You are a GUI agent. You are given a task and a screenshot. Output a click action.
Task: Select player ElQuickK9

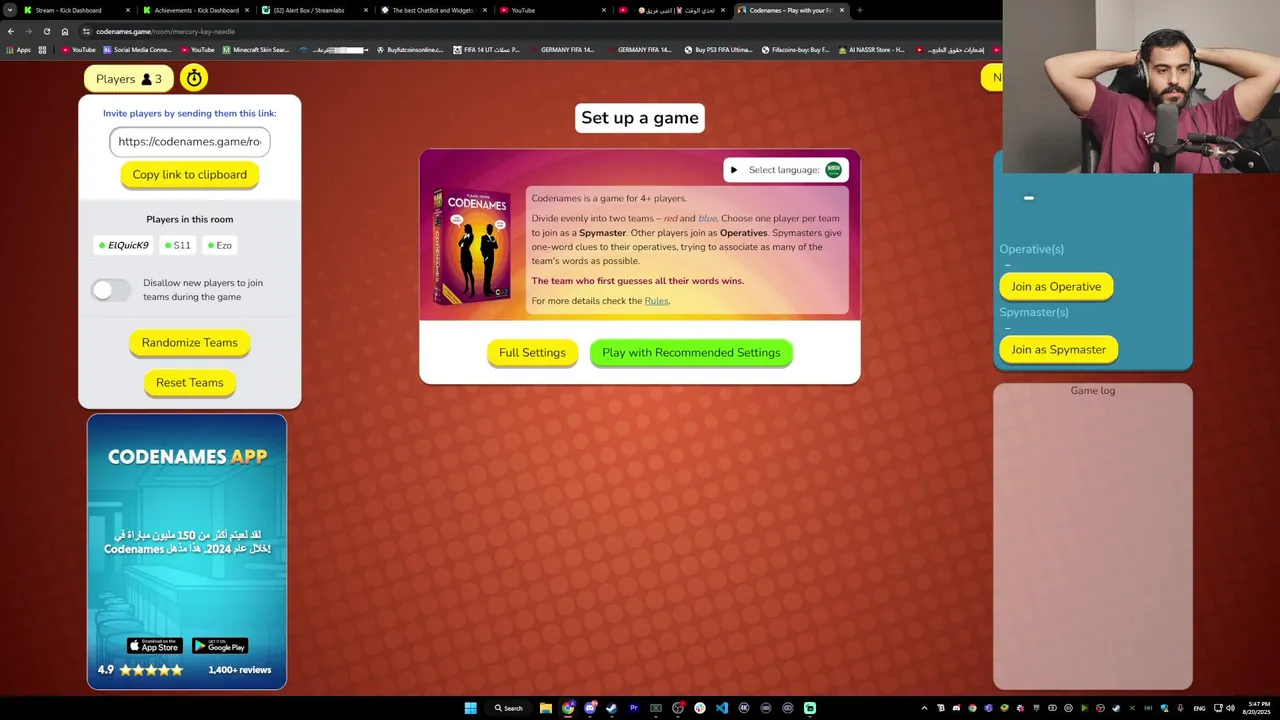[123, 245]
